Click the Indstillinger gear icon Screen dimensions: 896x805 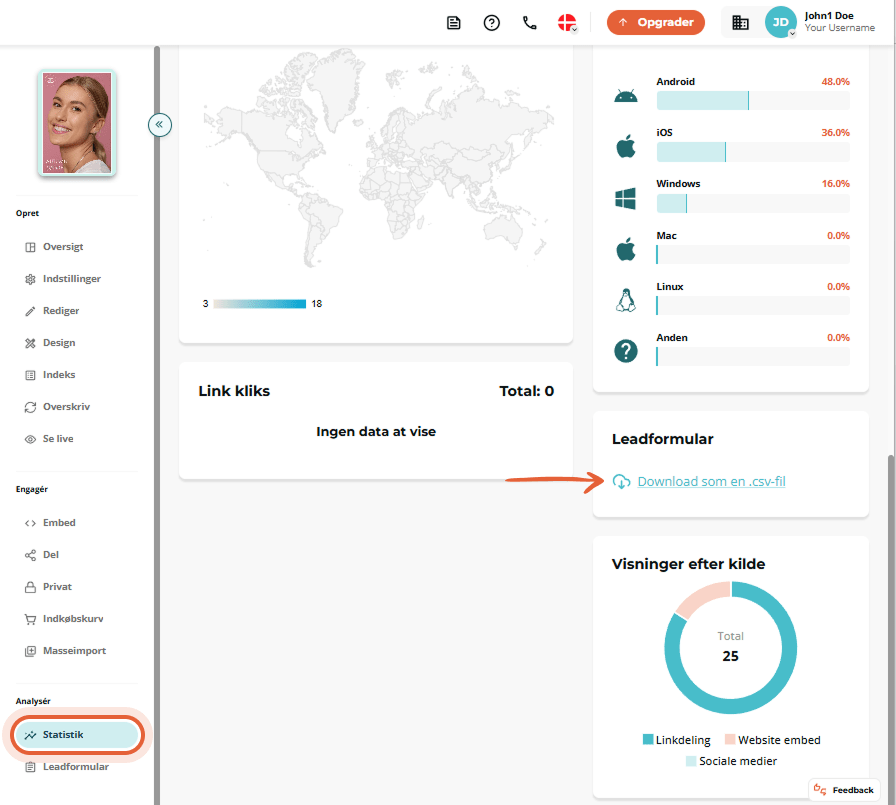coord(30,279)
